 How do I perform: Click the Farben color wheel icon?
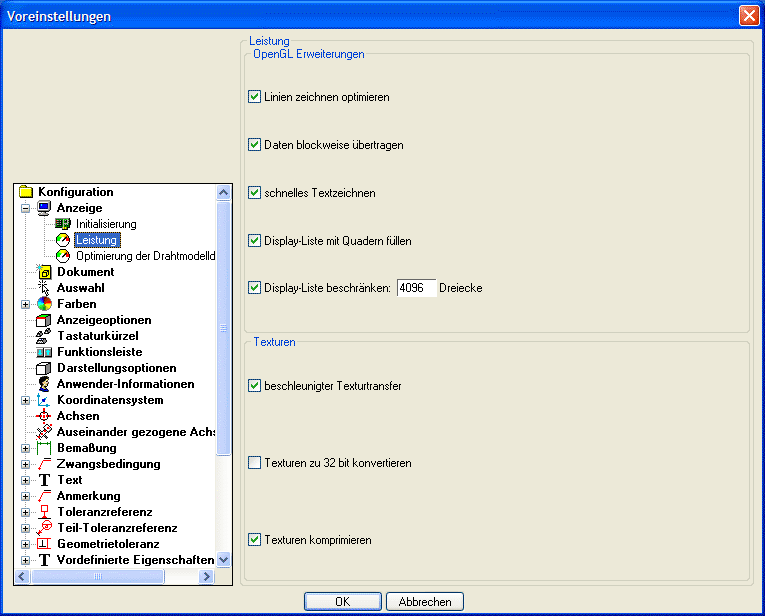click(44, 304)
